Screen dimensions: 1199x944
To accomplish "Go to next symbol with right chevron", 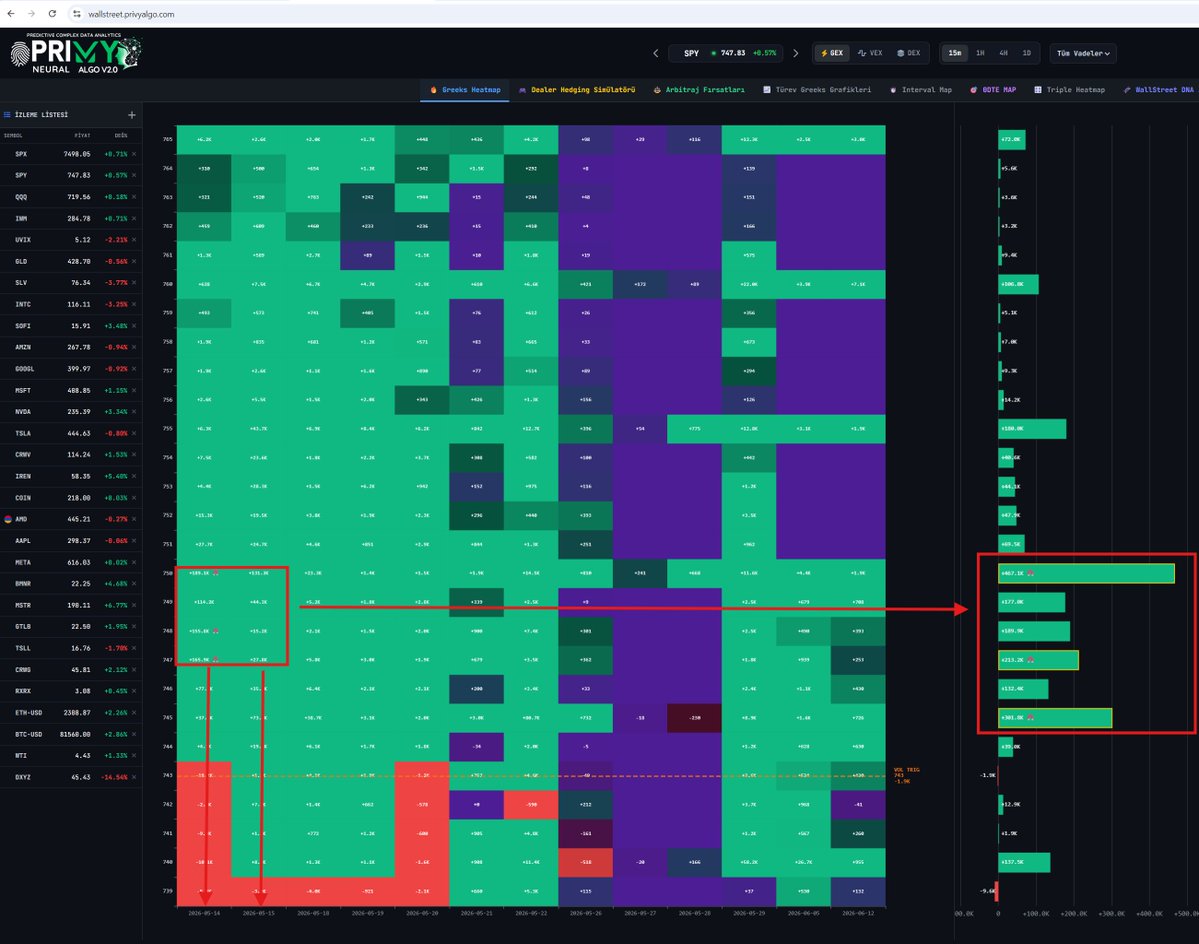I will coord(795,54).
